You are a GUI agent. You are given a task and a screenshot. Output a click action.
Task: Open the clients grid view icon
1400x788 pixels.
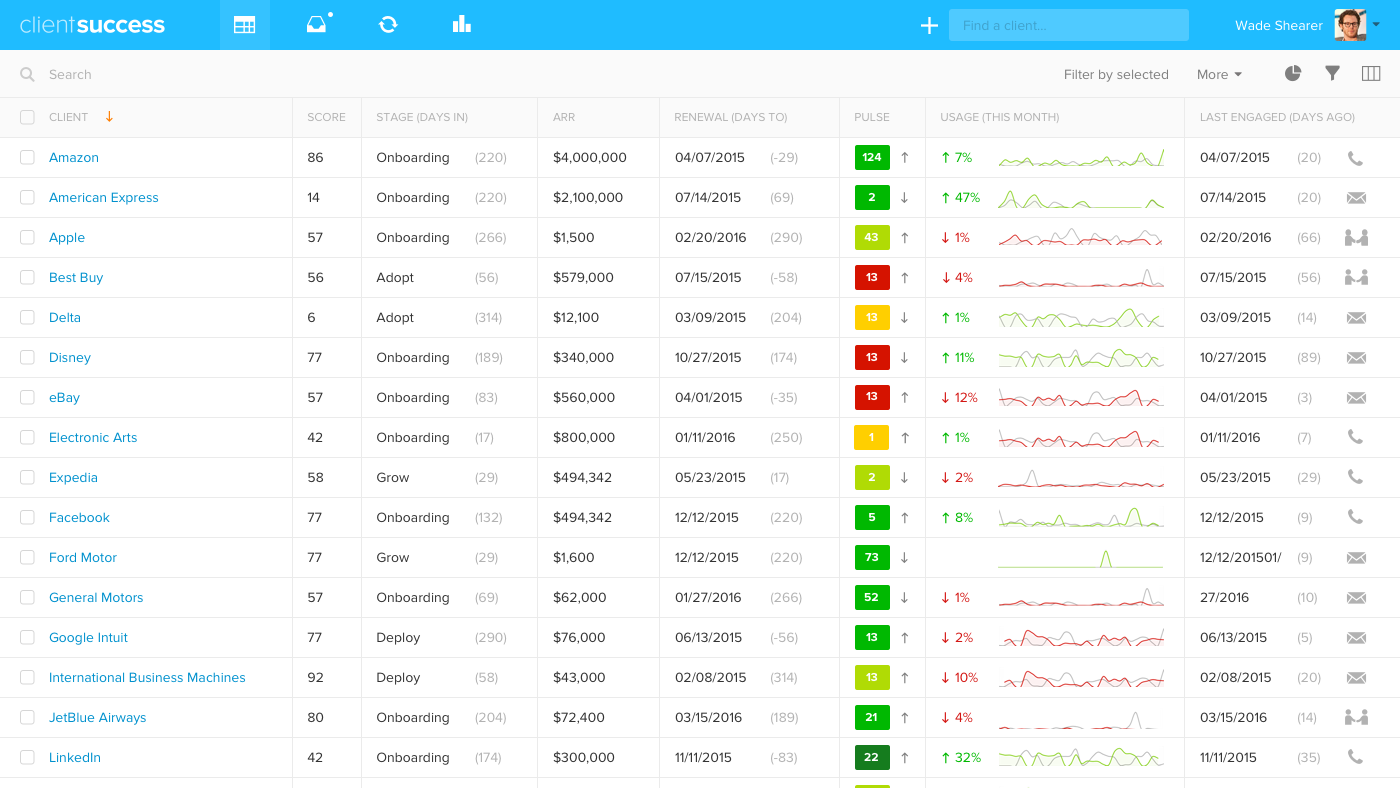[244, 23]
